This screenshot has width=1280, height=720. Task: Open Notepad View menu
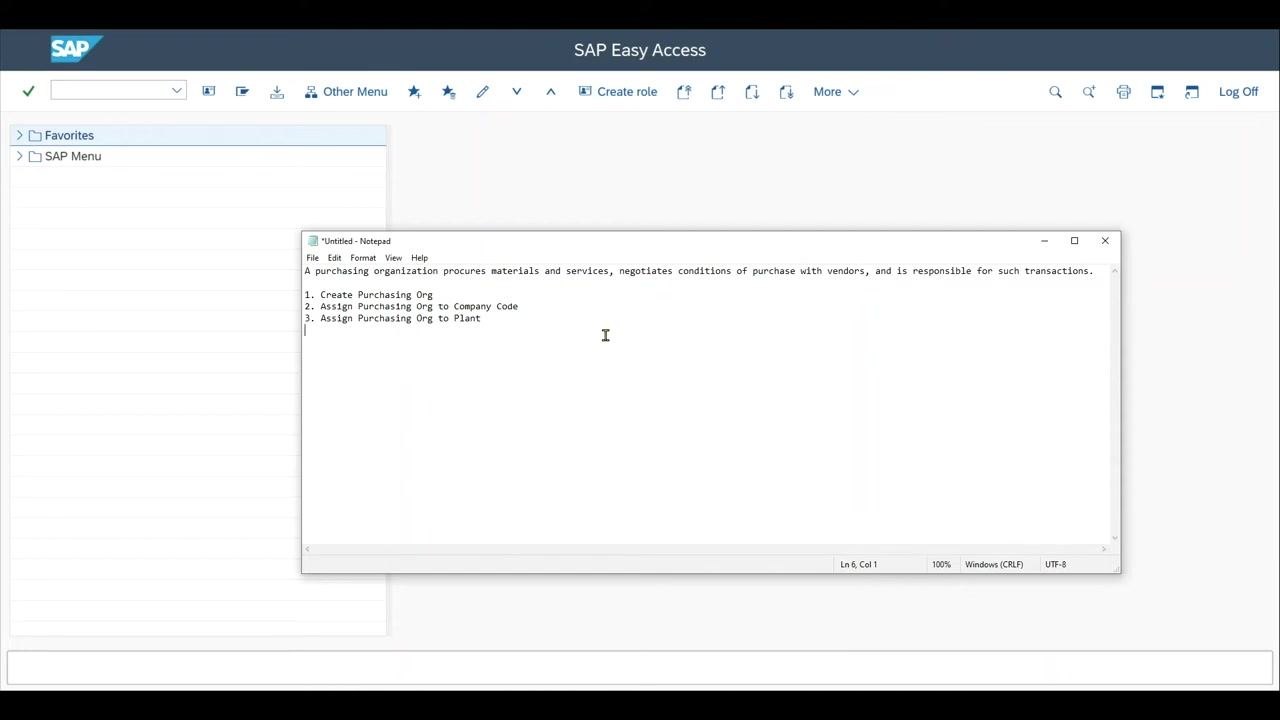point(393,258)
